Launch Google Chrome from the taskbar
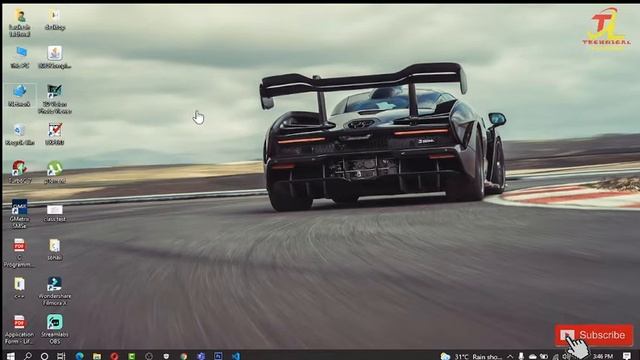 click(184, 356)
